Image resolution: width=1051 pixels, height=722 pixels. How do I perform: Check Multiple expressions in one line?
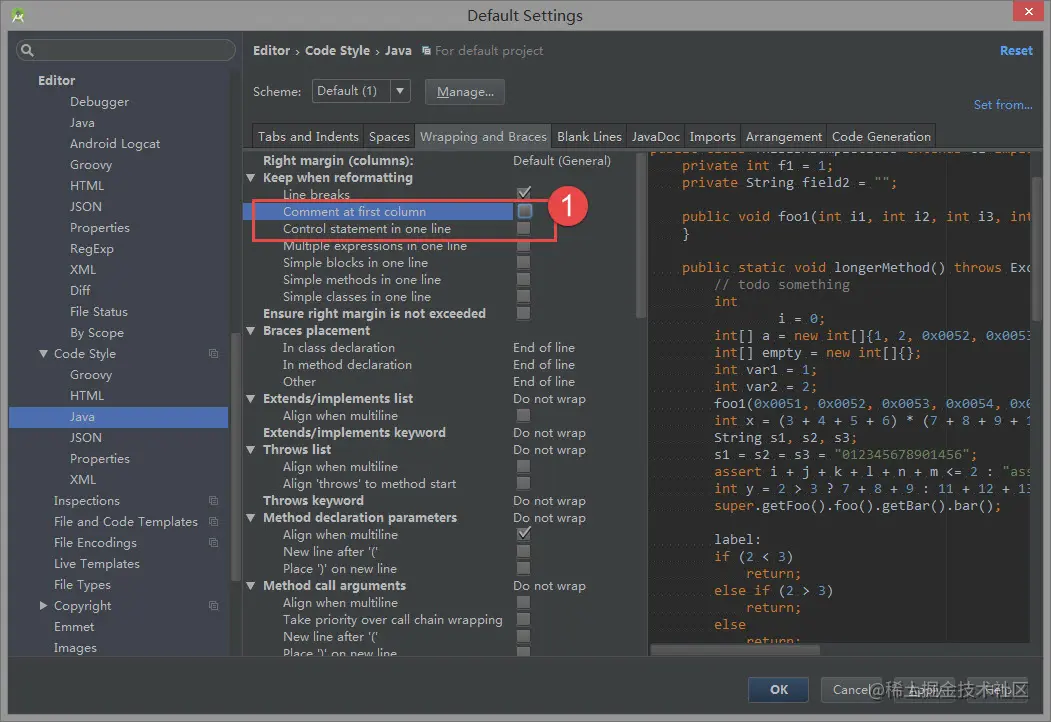tap(524, 246)
